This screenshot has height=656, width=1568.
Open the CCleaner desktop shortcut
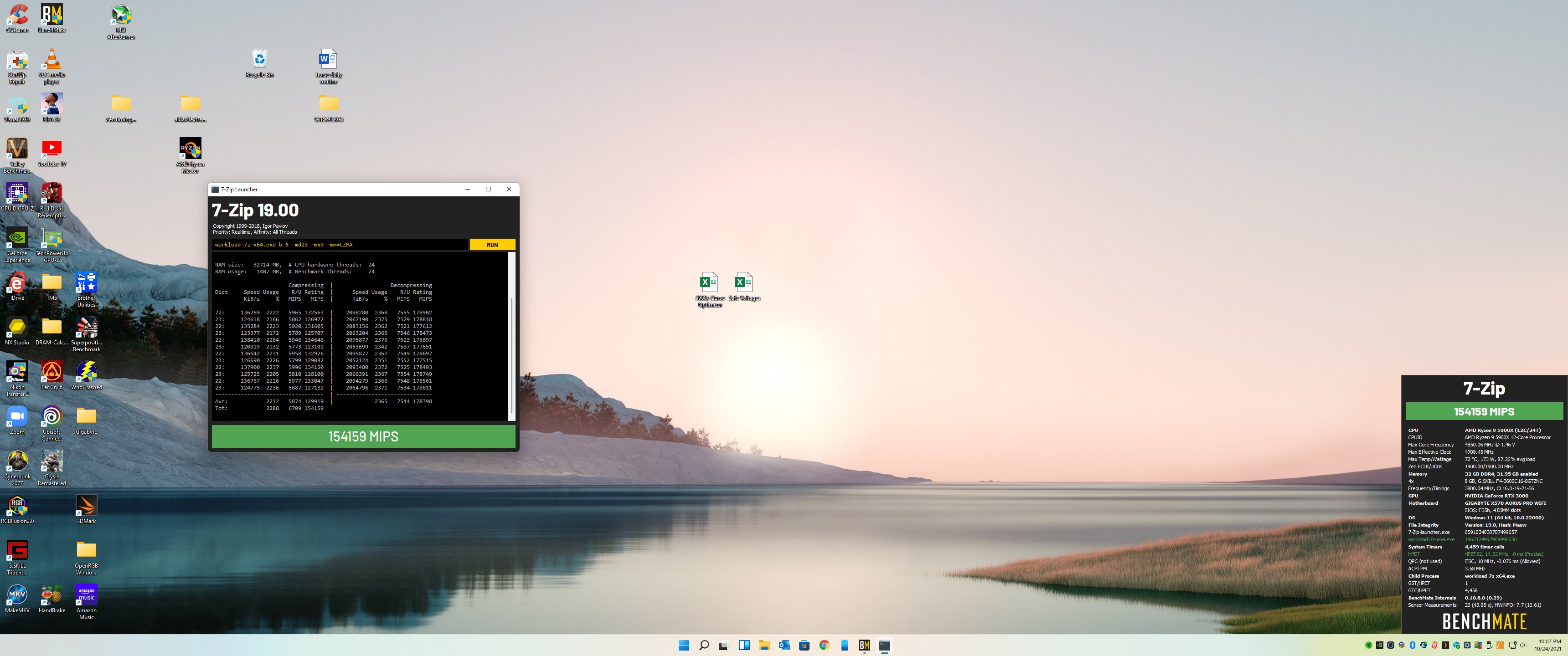[x=17, y=18]
